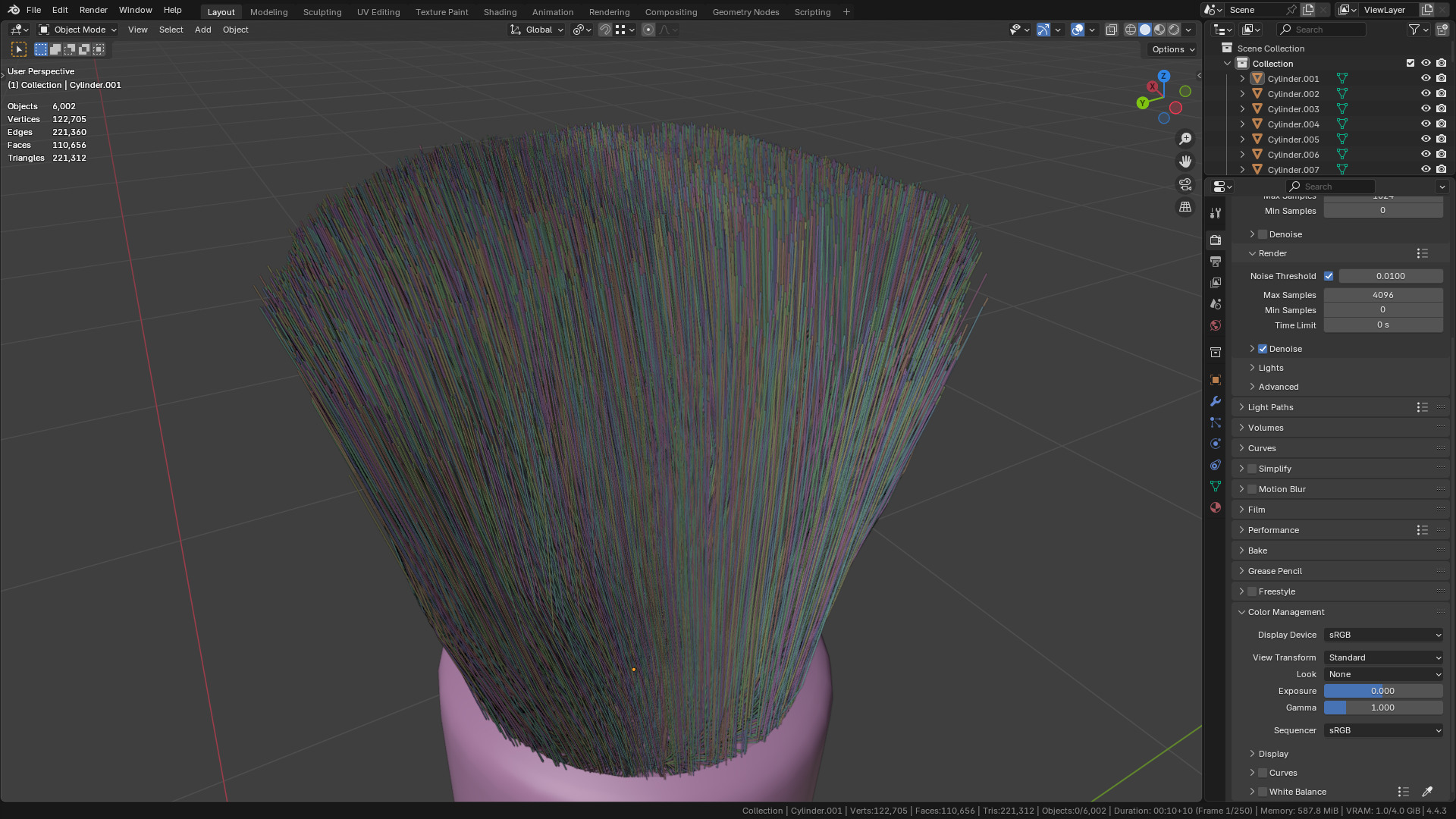The width and height of the screenshot is (1456, 819).
Task: Open the Material properties tab
Action: (x=1216, y=507)
